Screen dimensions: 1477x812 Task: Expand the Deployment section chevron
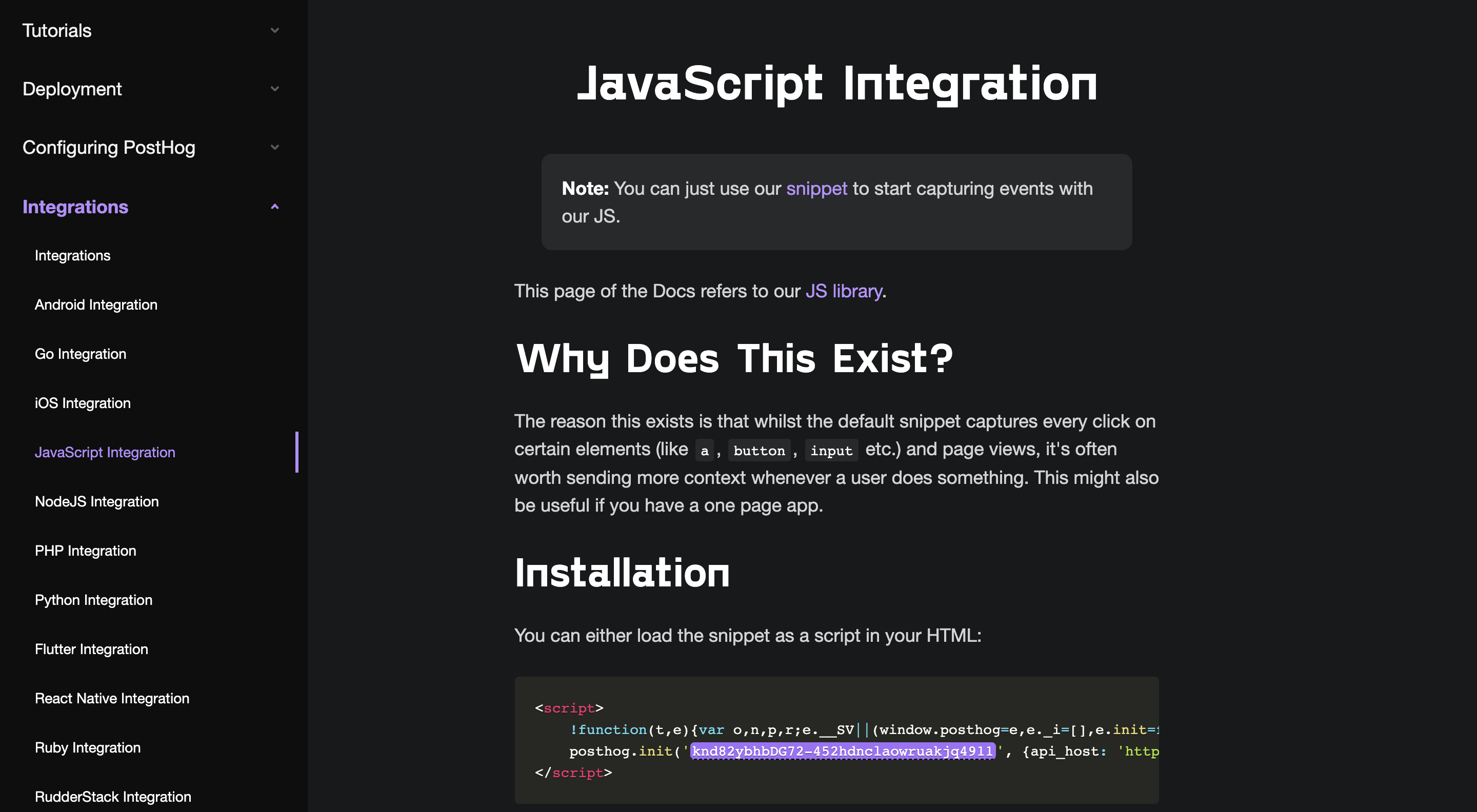pos(275,89)
